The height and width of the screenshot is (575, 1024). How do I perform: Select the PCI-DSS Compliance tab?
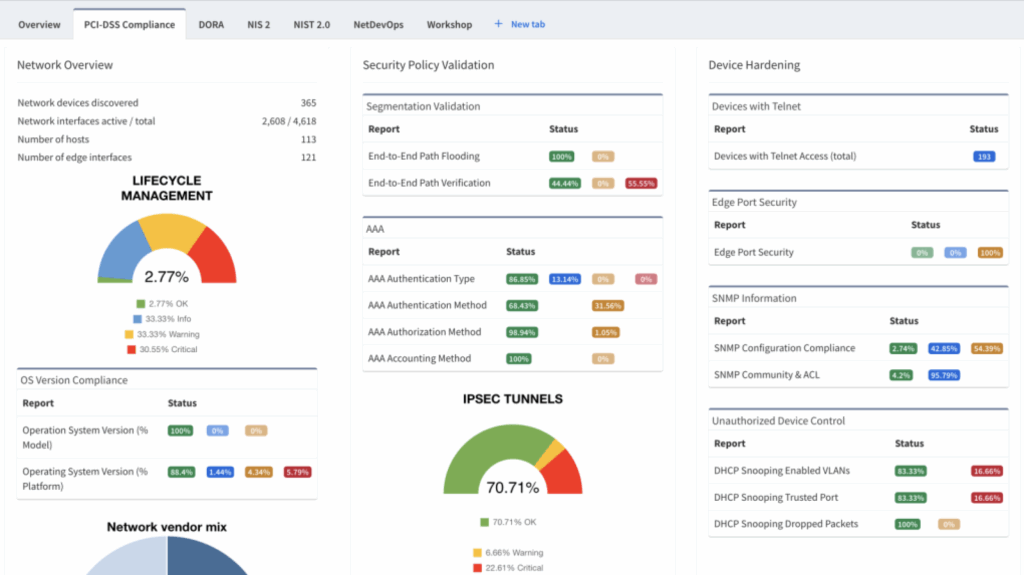pos(129,24)
